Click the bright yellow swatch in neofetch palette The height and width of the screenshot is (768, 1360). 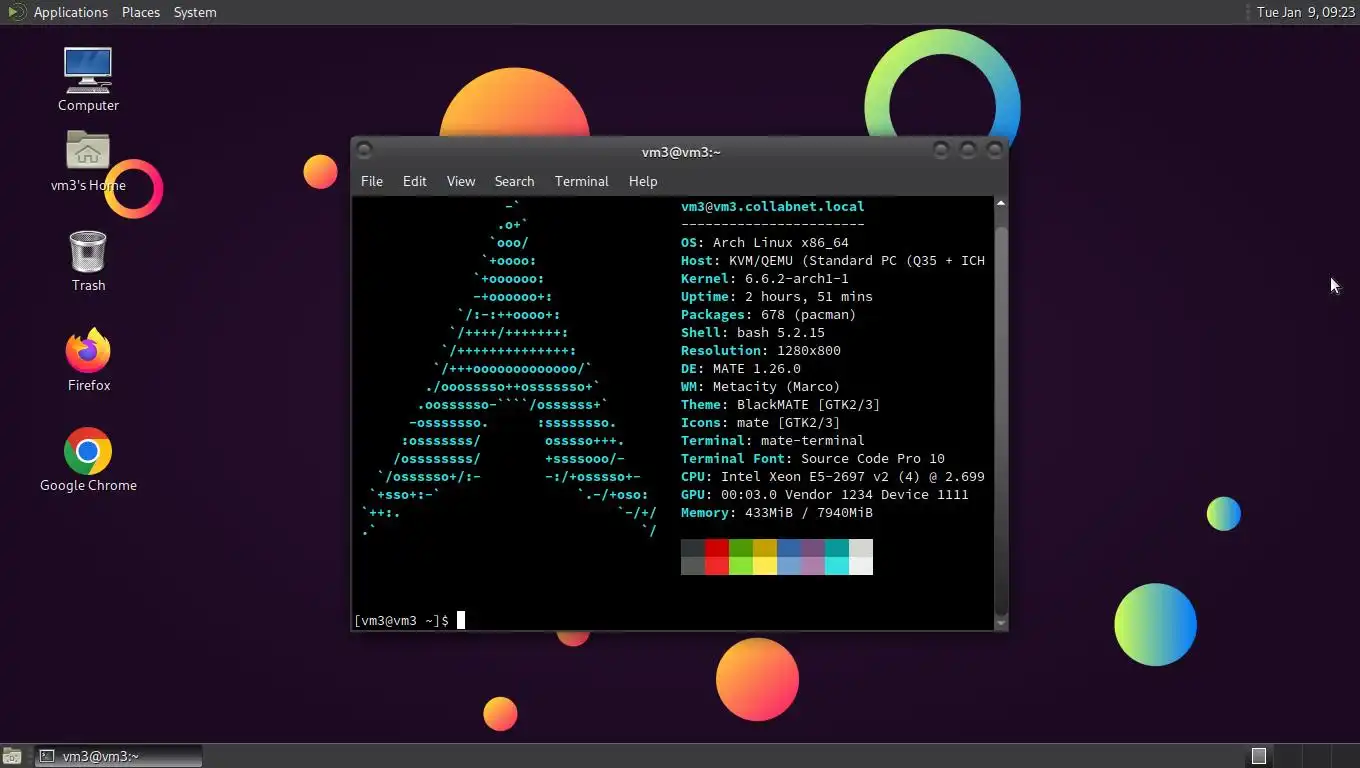tap(765, 566)
